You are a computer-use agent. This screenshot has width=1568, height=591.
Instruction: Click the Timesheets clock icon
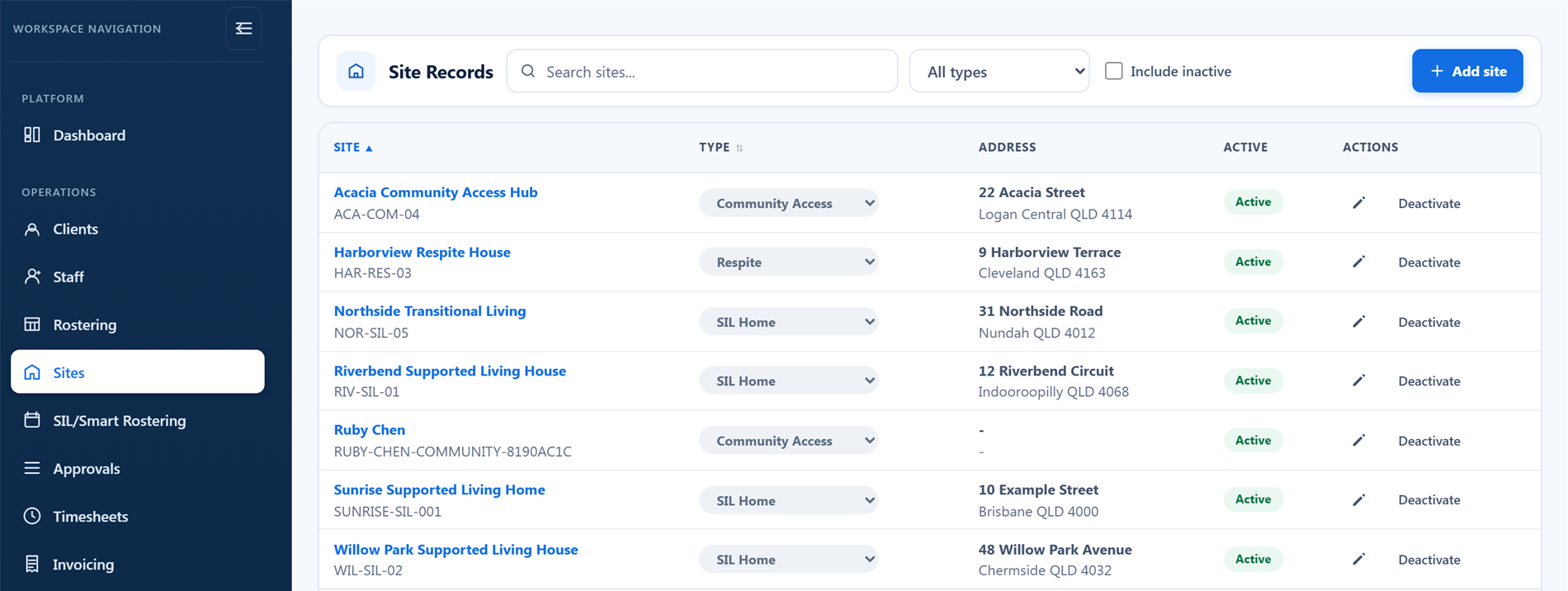click(x=32, y=516)
